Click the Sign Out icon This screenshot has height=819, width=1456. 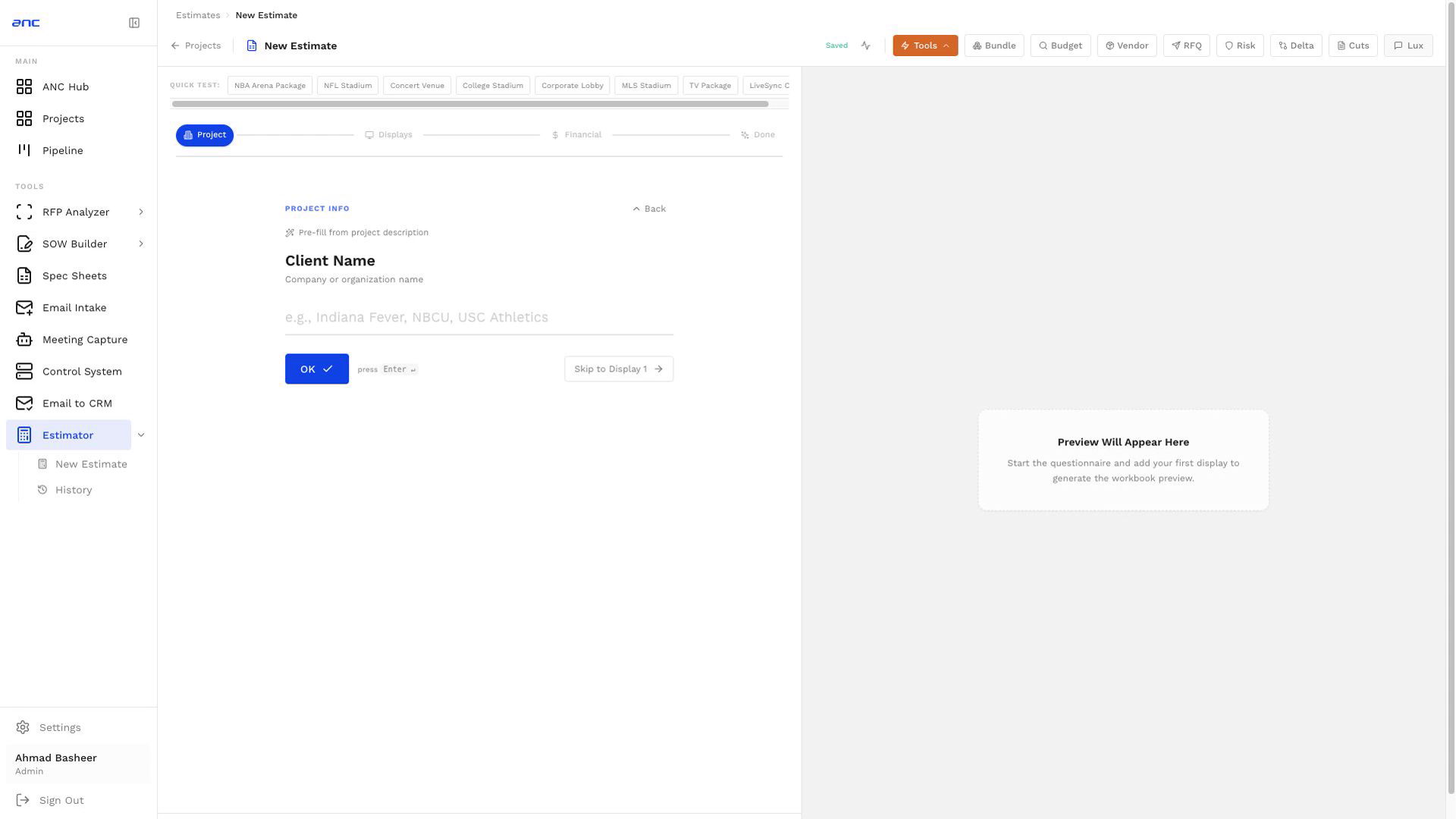[23, 800]
